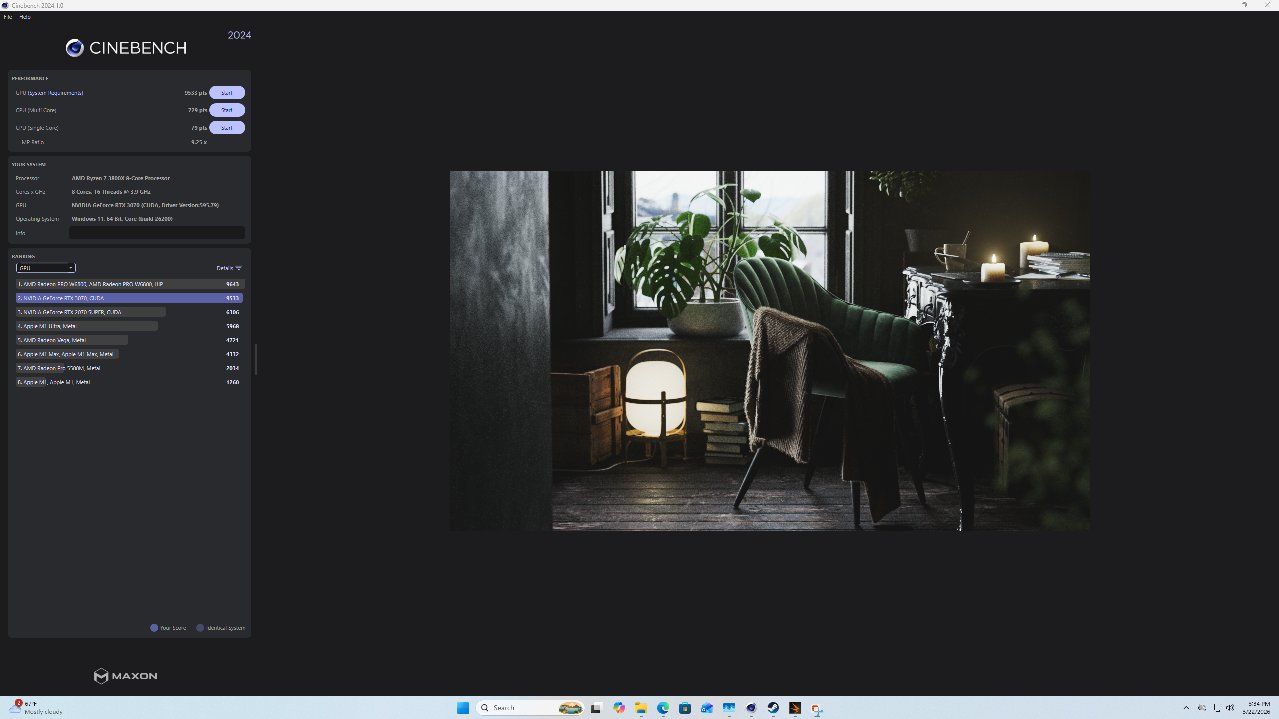
Task: Open Microsoft Store from the taskbar
Action: [x=685, y=708]
